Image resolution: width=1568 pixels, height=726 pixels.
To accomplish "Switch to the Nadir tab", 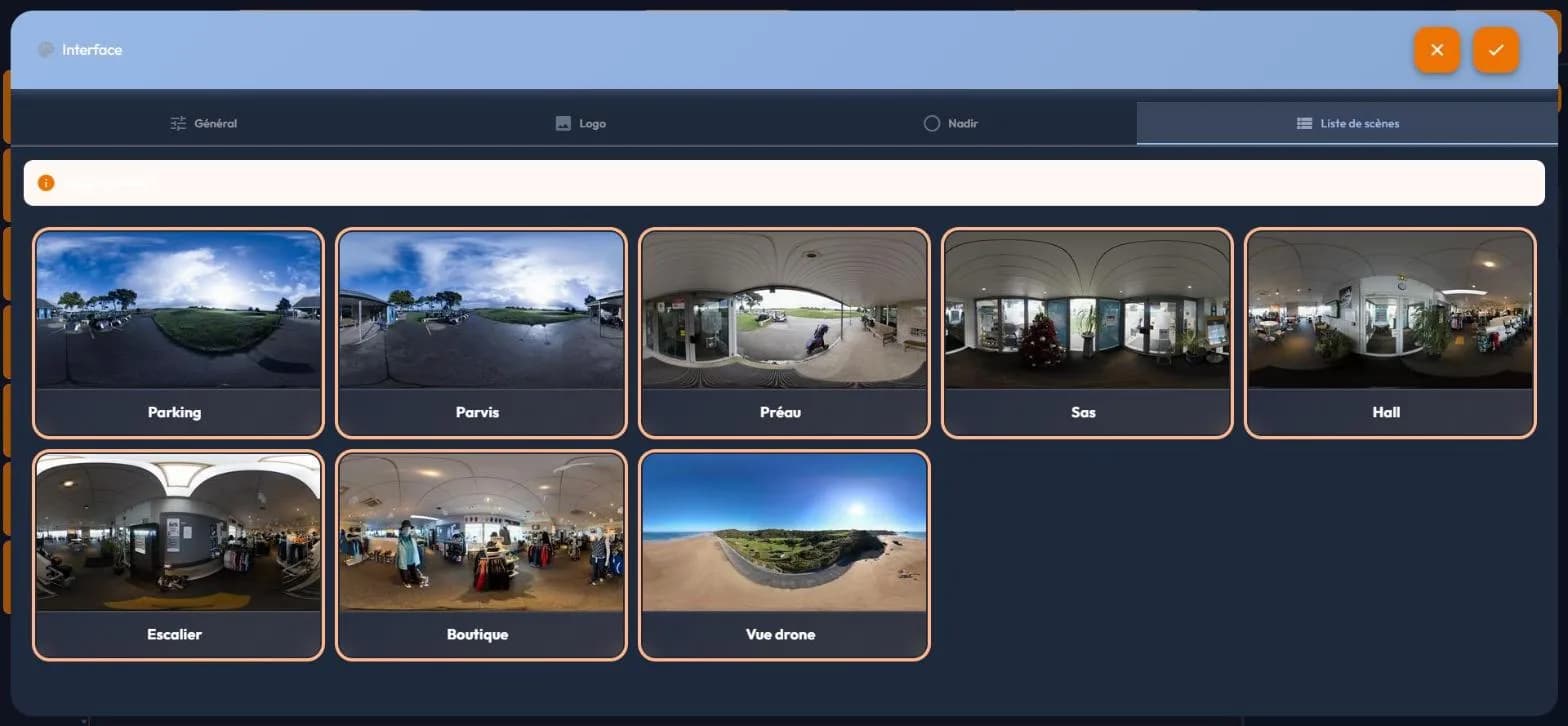I will pyautogui.click(x=950, y=124).
